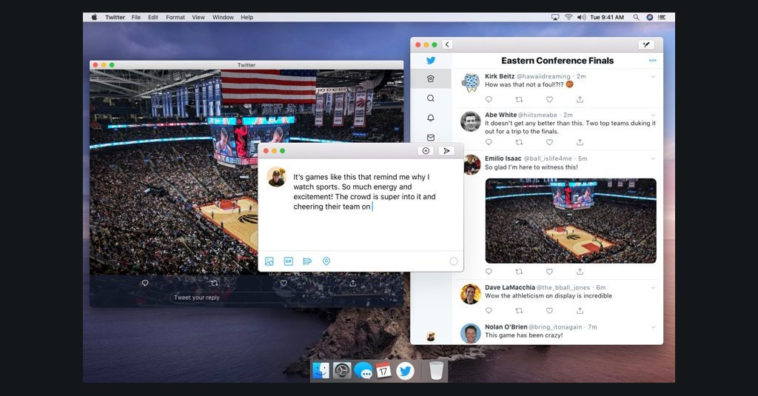Reply to Kirk Beitz's tweet
Screen dimensions: 758x396
(489, 99)
